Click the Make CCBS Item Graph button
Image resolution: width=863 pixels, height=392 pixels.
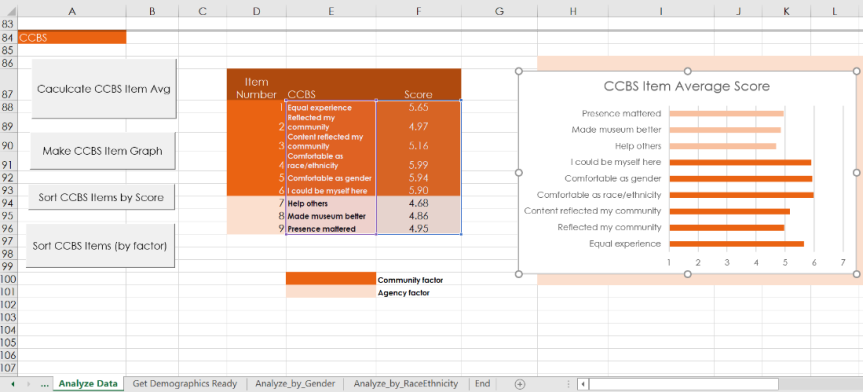click(x=102, y=151)
